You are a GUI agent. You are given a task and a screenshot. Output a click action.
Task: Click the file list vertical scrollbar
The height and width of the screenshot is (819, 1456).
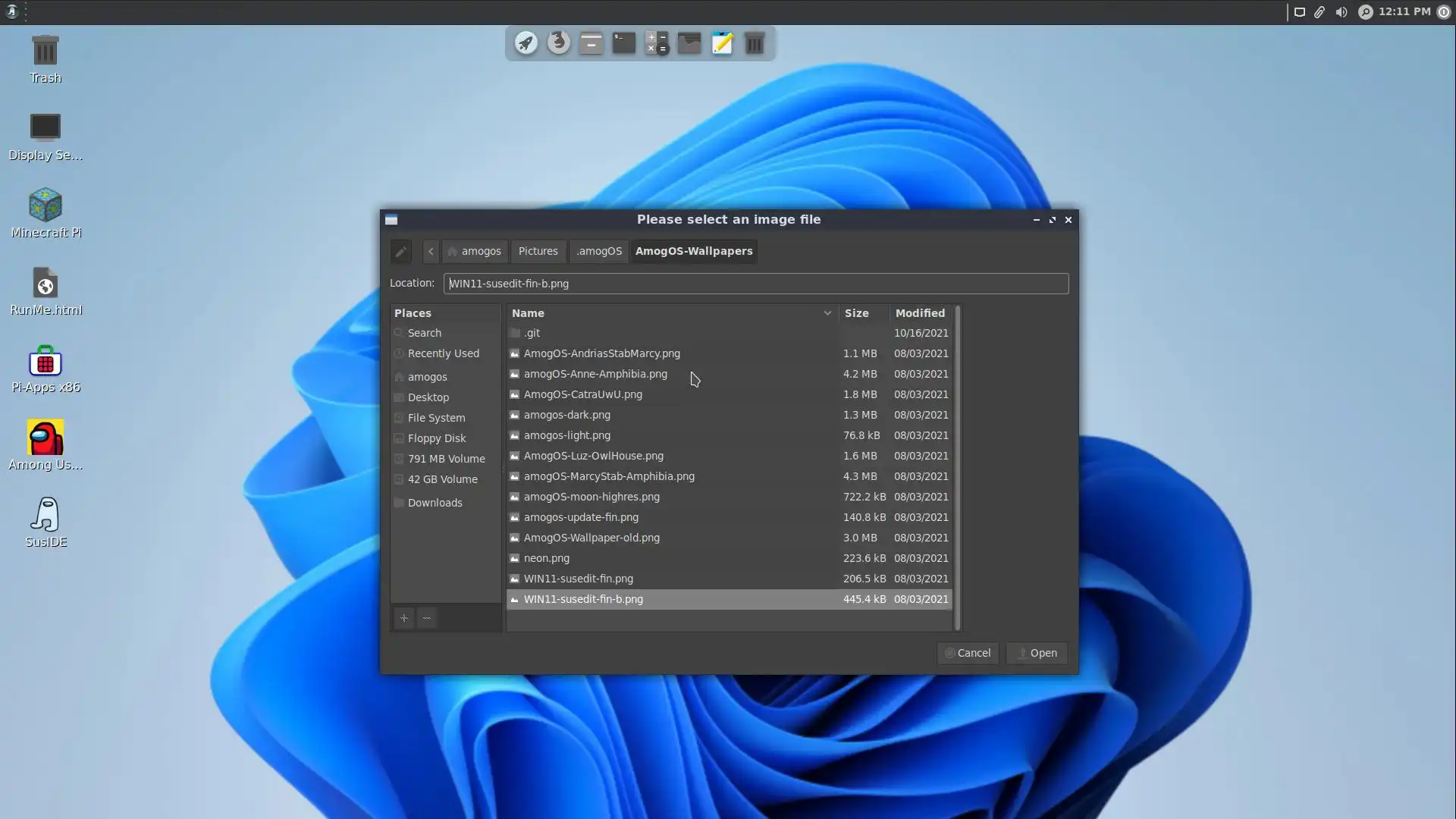click(958, 467)
